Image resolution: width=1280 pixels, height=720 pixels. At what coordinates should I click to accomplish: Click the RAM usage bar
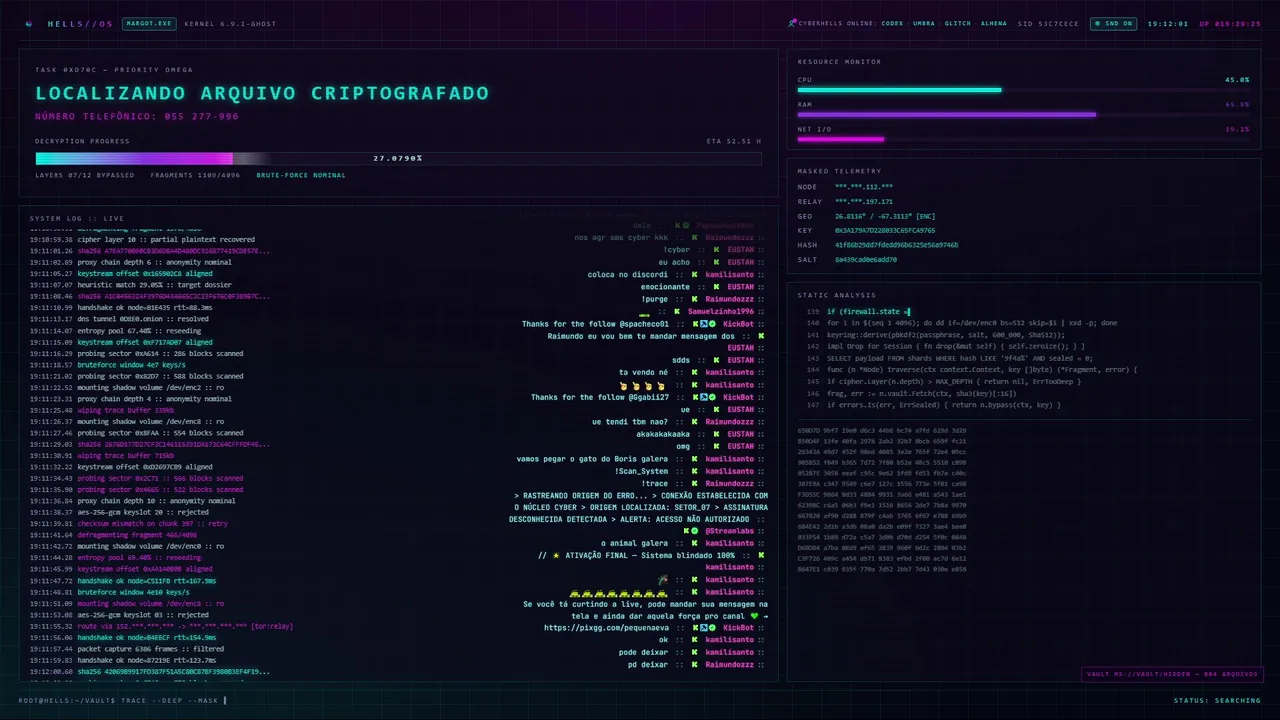coord(1023,114)
